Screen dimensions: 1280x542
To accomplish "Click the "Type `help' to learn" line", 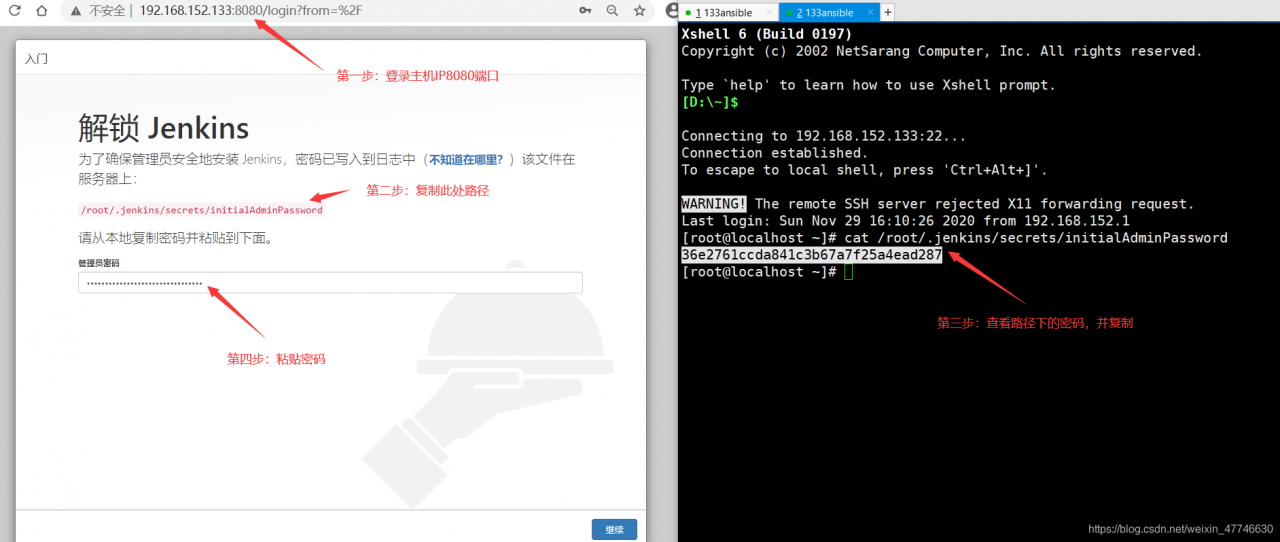I will (868, 85).
